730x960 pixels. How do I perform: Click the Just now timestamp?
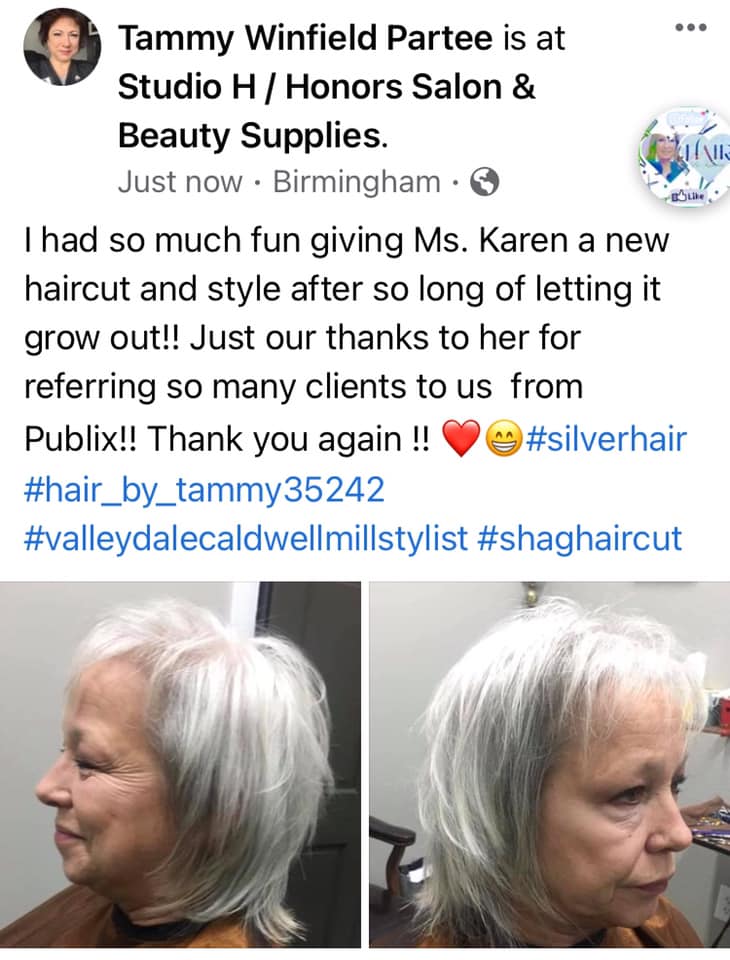pos(180,182)
